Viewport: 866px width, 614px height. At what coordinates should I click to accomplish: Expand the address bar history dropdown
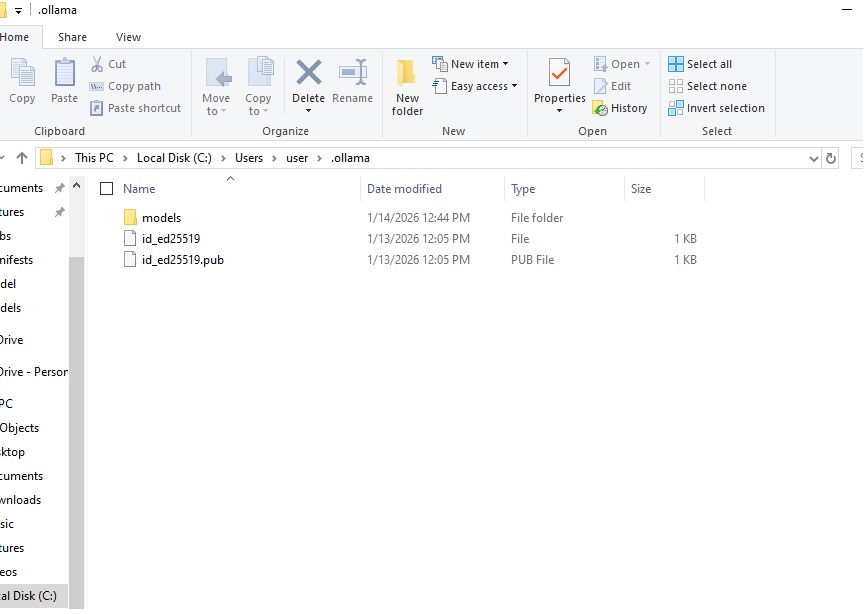pos(813,158)
